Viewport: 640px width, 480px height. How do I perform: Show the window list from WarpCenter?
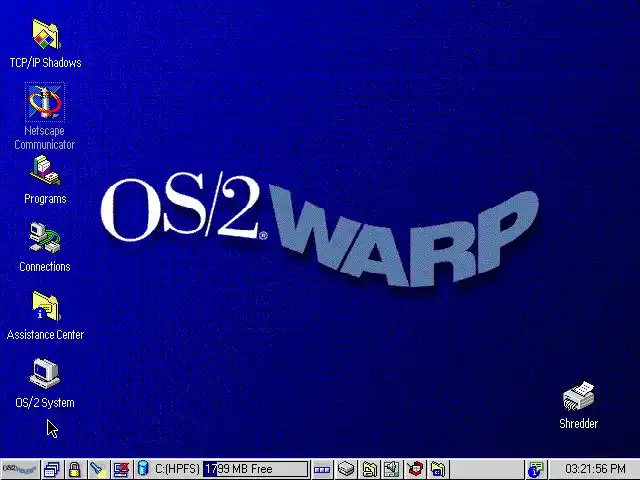tap(52, 469)
